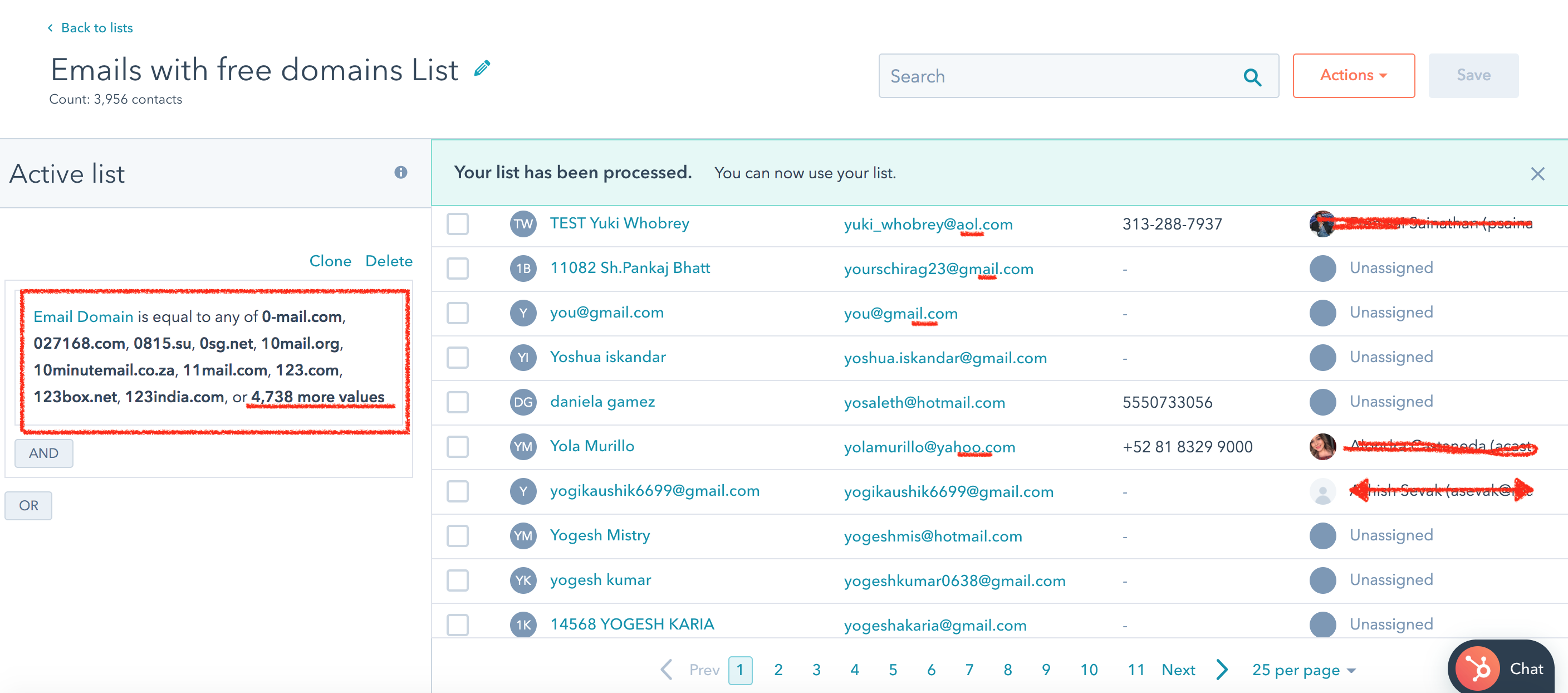Jump to page 10 of results

click(1089, 670)
